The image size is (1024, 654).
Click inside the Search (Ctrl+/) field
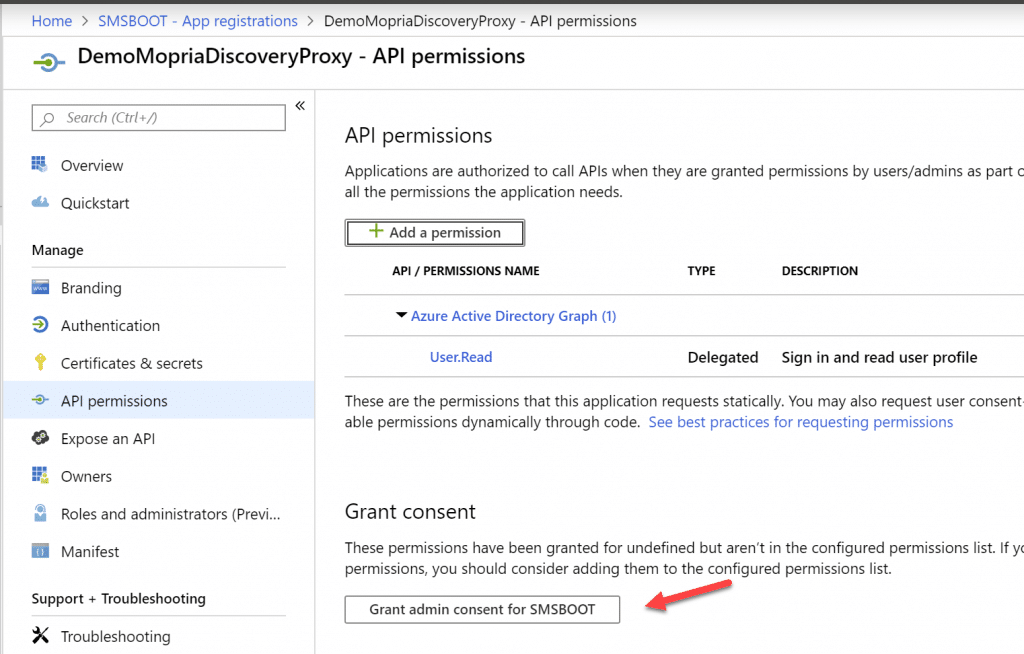158,118
